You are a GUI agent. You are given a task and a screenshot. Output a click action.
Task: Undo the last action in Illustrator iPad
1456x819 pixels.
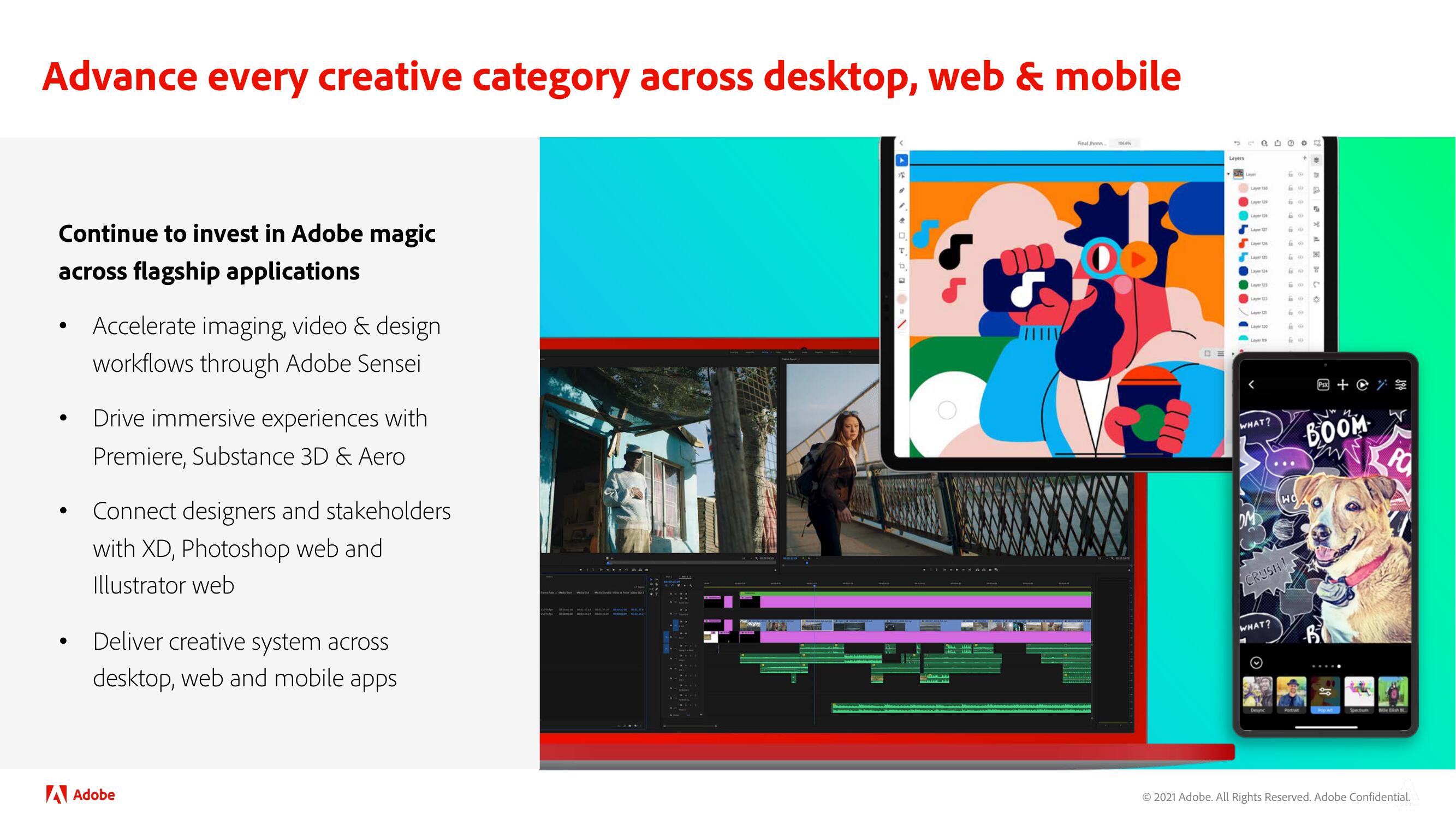point(1237,144)
